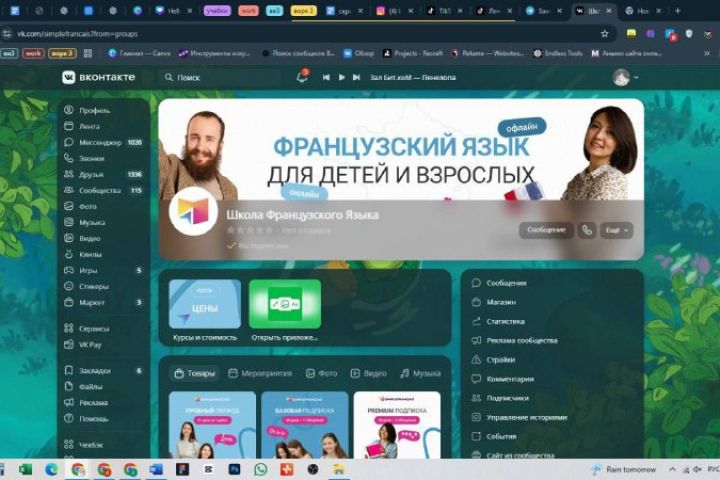Click the Закладки bookmark icon

[69, 370]
